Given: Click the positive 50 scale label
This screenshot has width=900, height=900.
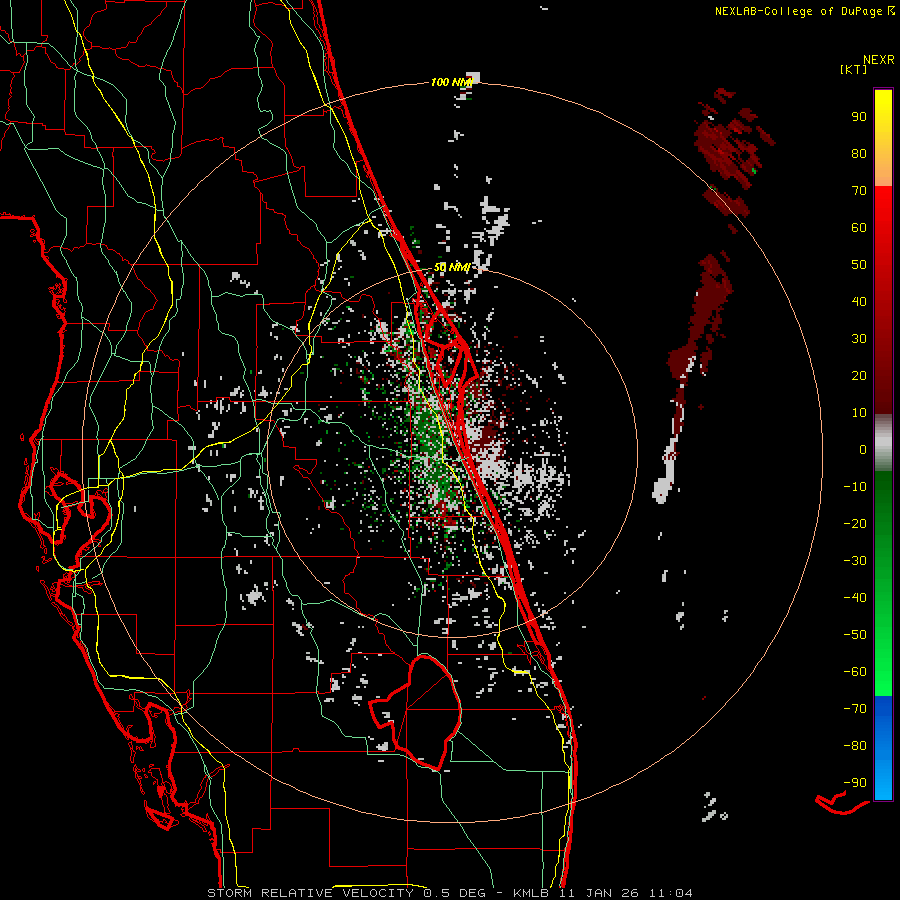Looking at the screenshot, I should click(859, 265).
